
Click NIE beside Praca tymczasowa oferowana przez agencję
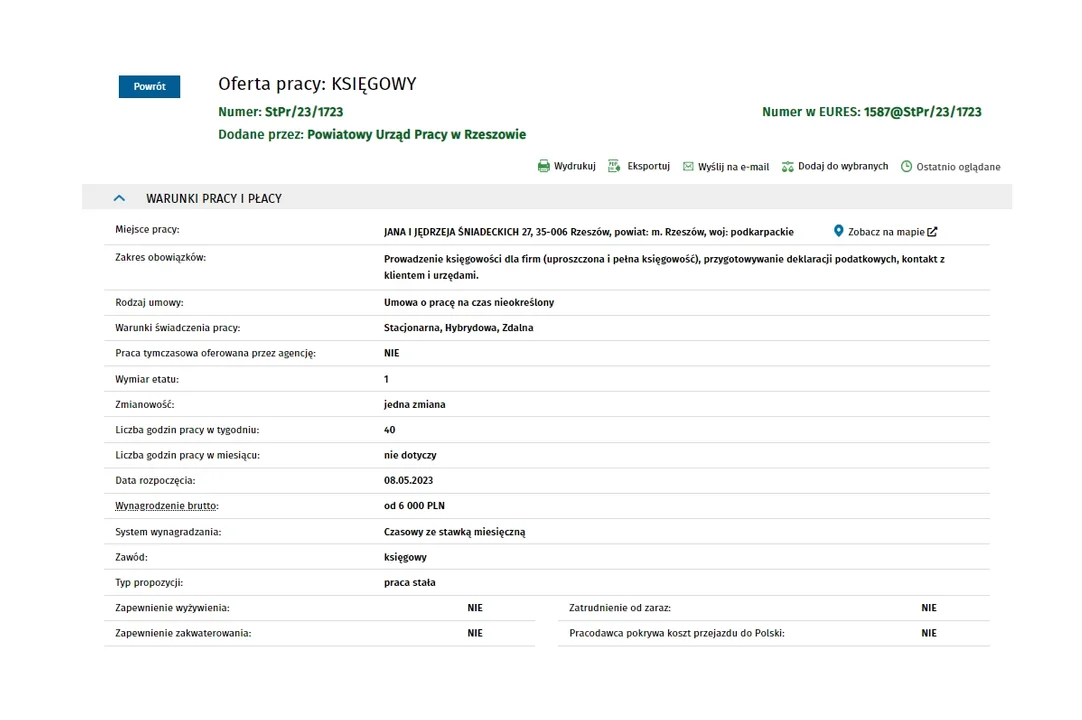click(391, 353)
